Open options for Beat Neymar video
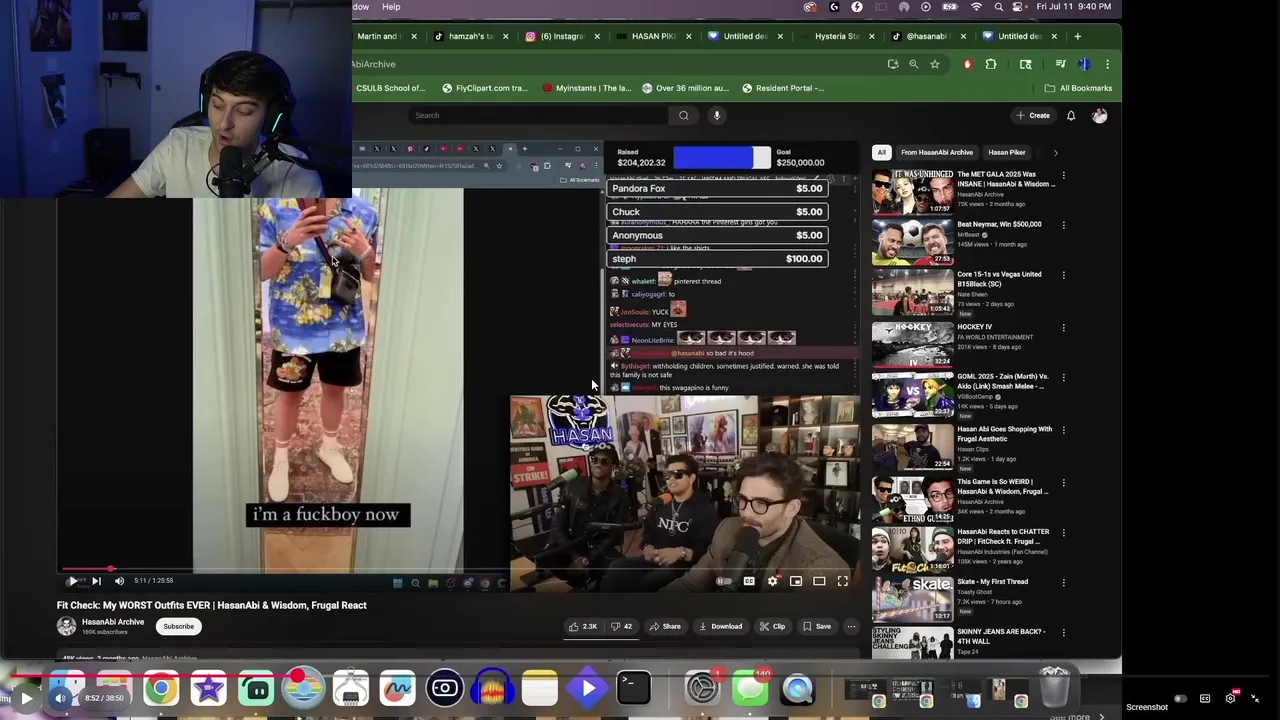The image size is (1280, 720). (1063, 225)
